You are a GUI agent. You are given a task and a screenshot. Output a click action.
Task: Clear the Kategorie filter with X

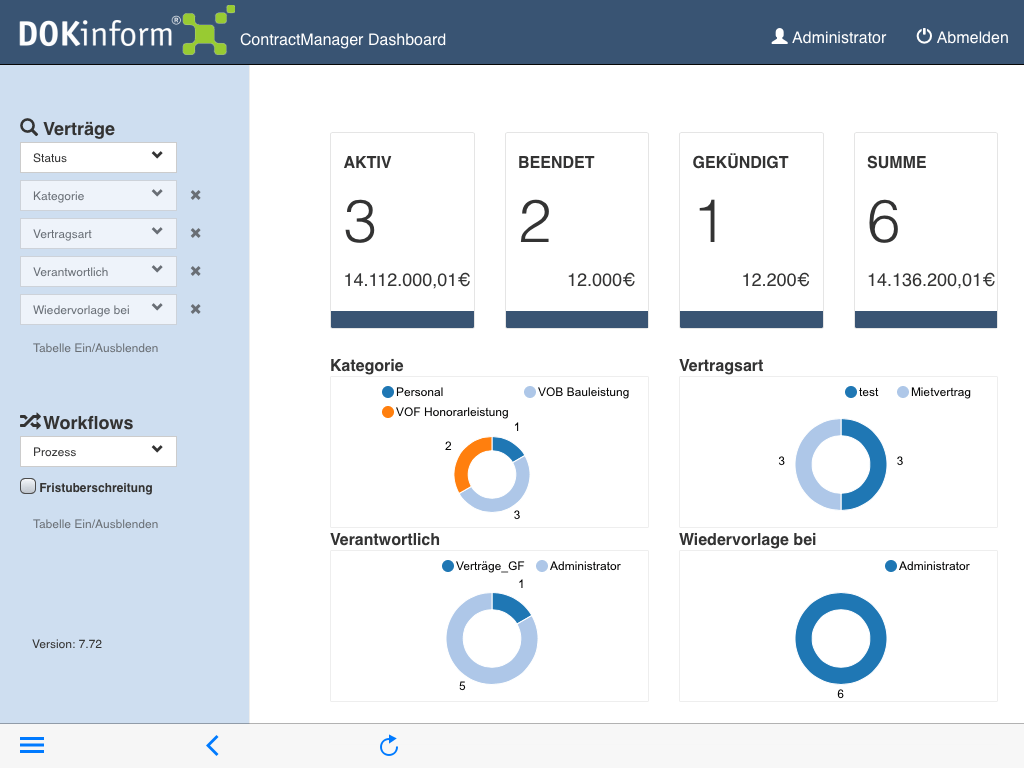196,195
